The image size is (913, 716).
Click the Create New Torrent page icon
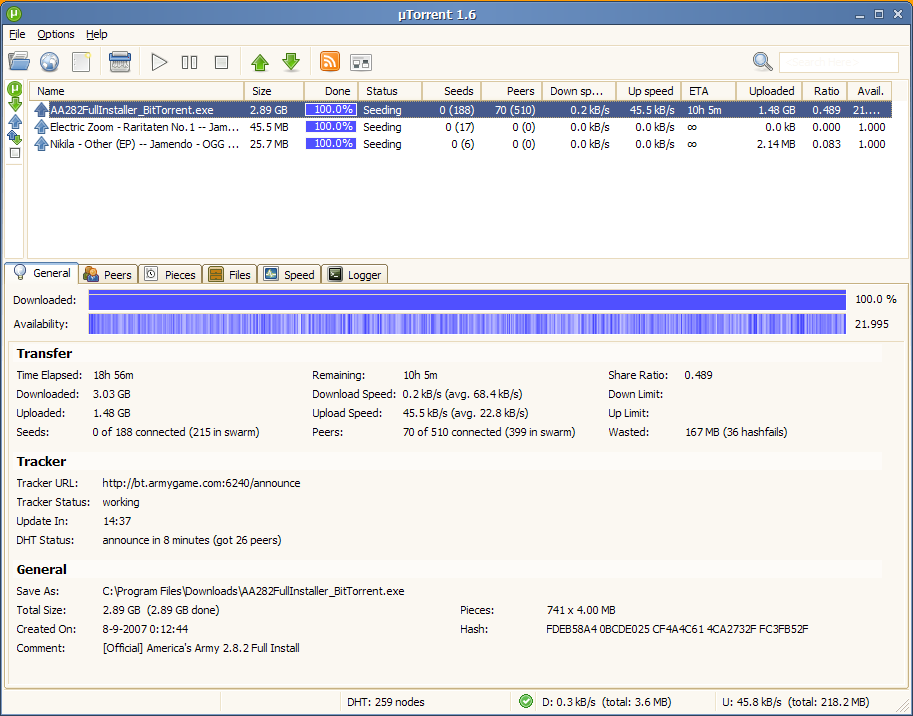(81, 62)
